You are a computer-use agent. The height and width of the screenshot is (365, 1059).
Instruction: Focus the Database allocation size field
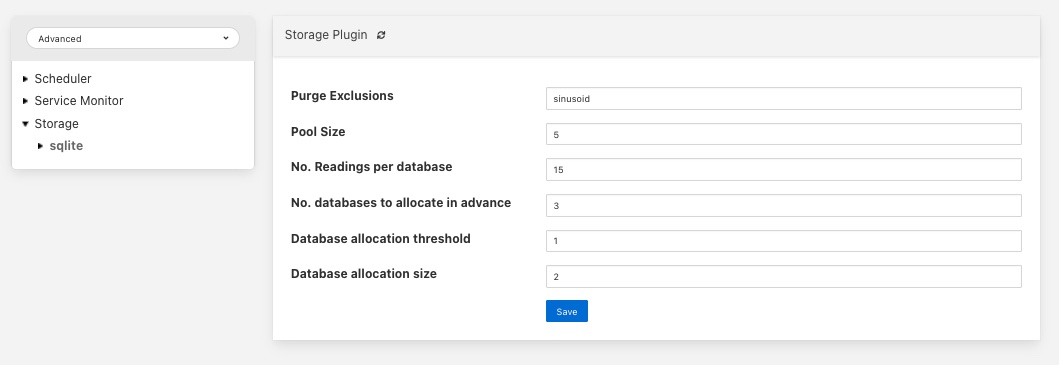coord(783,276)
